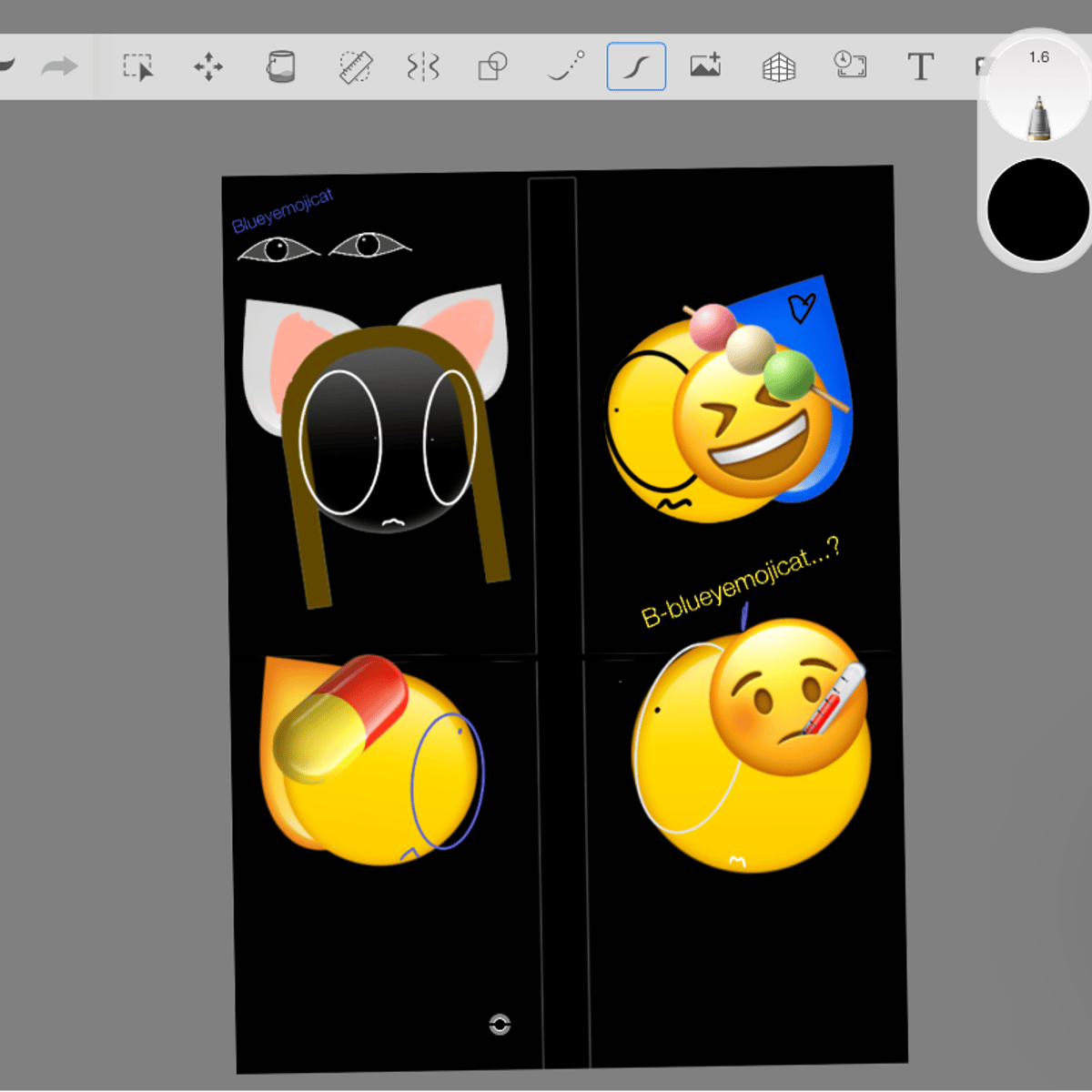Tap the small circular rotate icon on canvas
The width and height of the screenshot is (1092, 1092).
pos(500,1025)
